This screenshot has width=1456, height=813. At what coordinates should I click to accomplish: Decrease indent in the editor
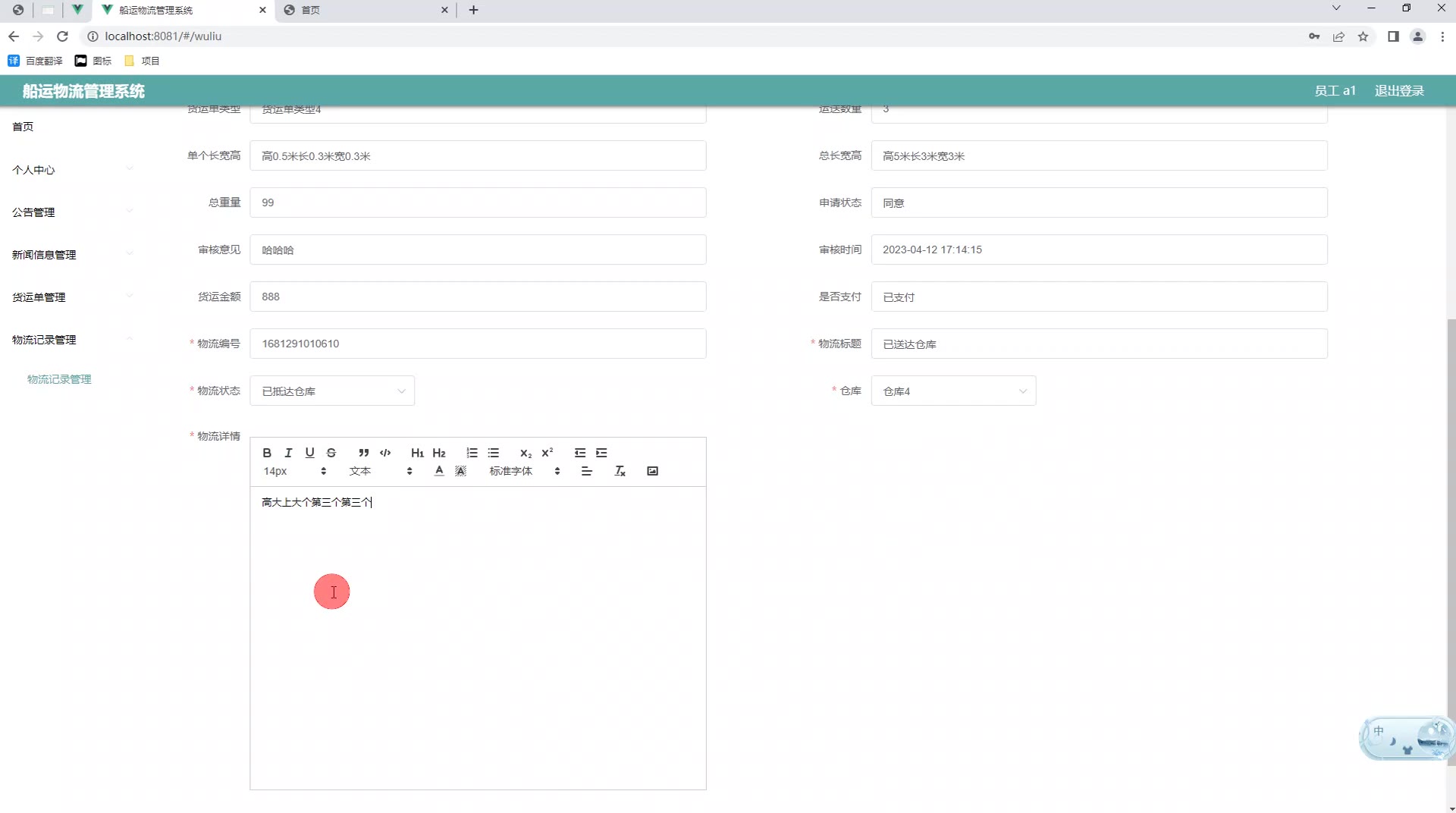(x=580, y=453)
